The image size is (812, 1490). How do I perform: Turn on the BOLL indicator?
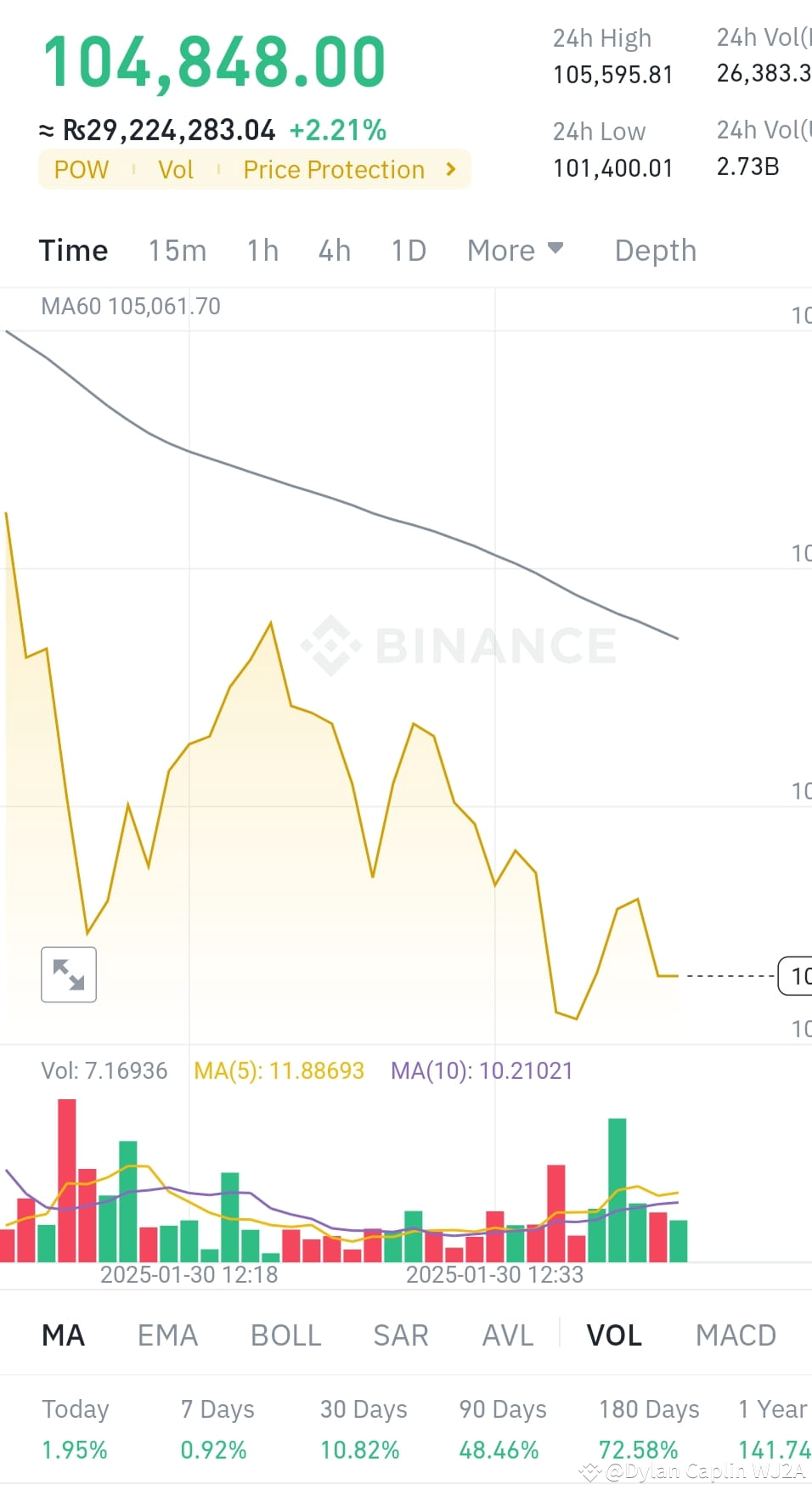[286, 1335]
